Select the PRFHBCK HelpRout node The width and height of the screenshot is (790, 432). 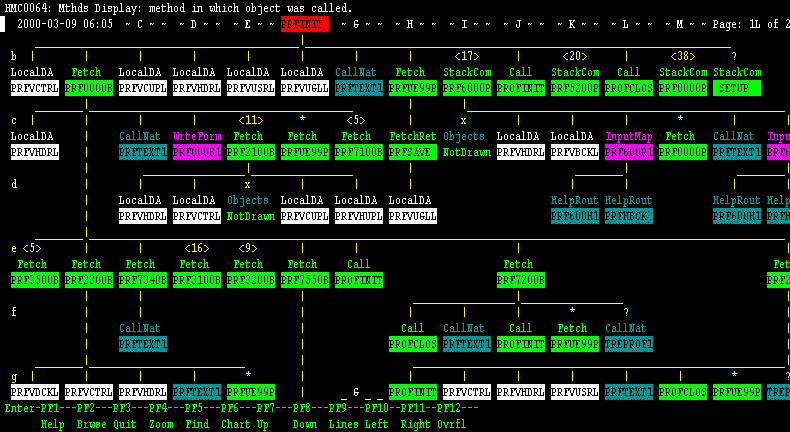coord(629,216)
